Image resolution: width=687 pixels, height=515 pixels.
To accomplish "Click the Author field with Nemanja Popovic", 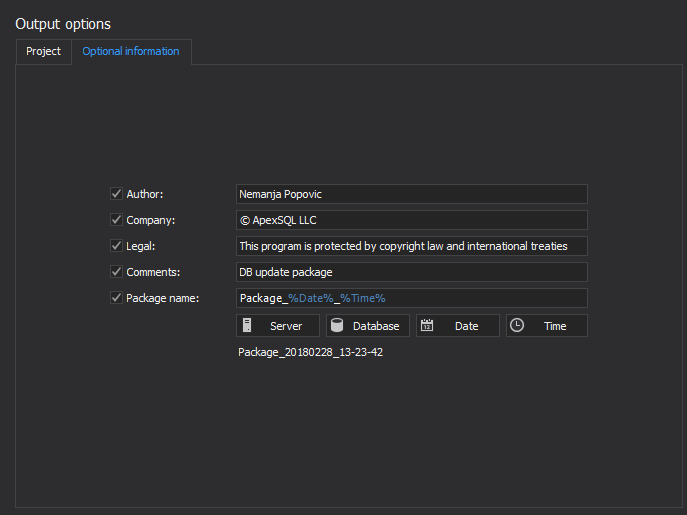I will [x=411, y=194].
